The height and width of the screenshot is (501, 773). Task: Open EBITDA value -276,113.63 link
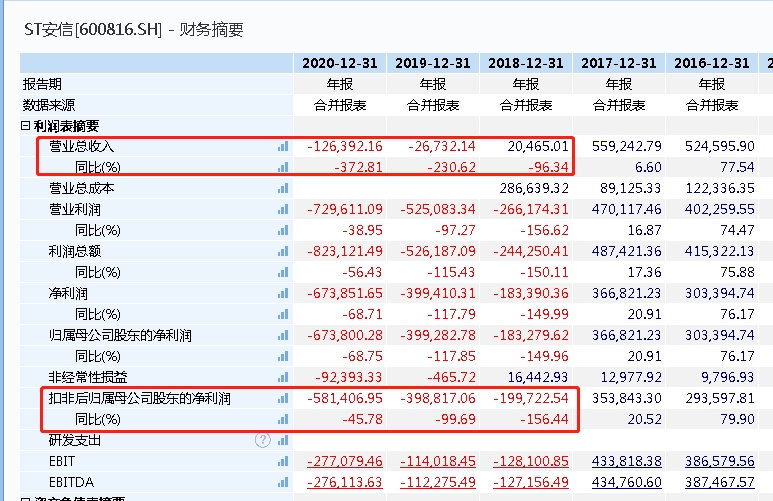pyautogui.click(x=345, y=482)
